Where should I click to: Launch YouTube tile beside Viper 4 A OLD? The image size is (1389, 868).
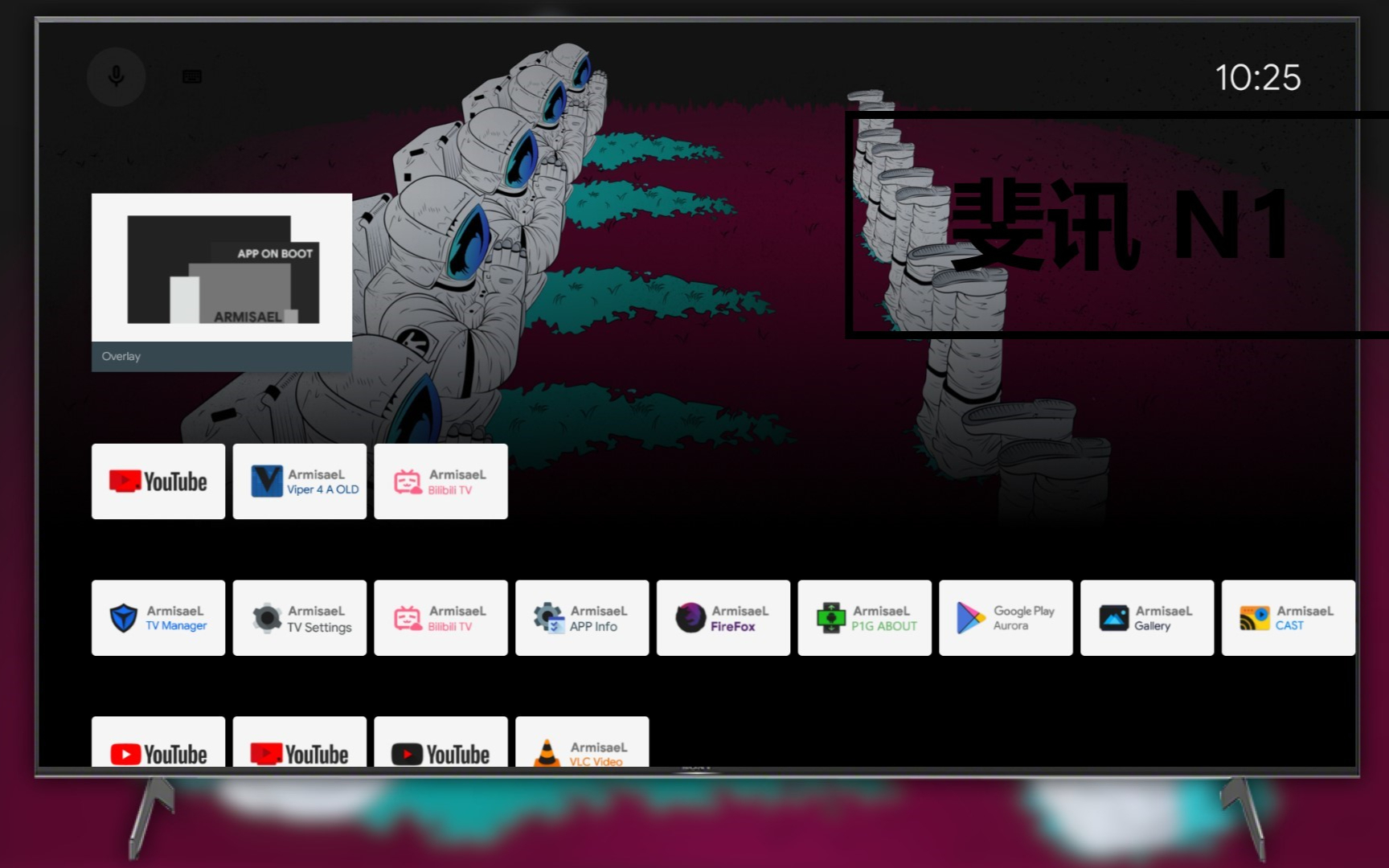click(x=158, y=481)
